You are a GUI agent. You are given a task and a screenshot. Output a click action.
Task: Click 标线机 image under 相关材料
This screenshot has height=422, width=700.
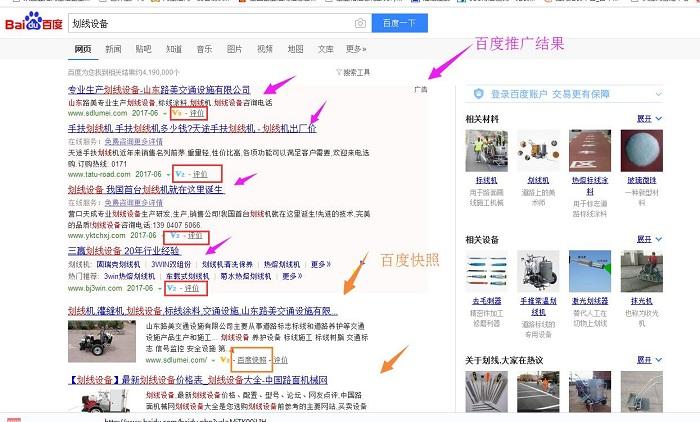[487, 151]
